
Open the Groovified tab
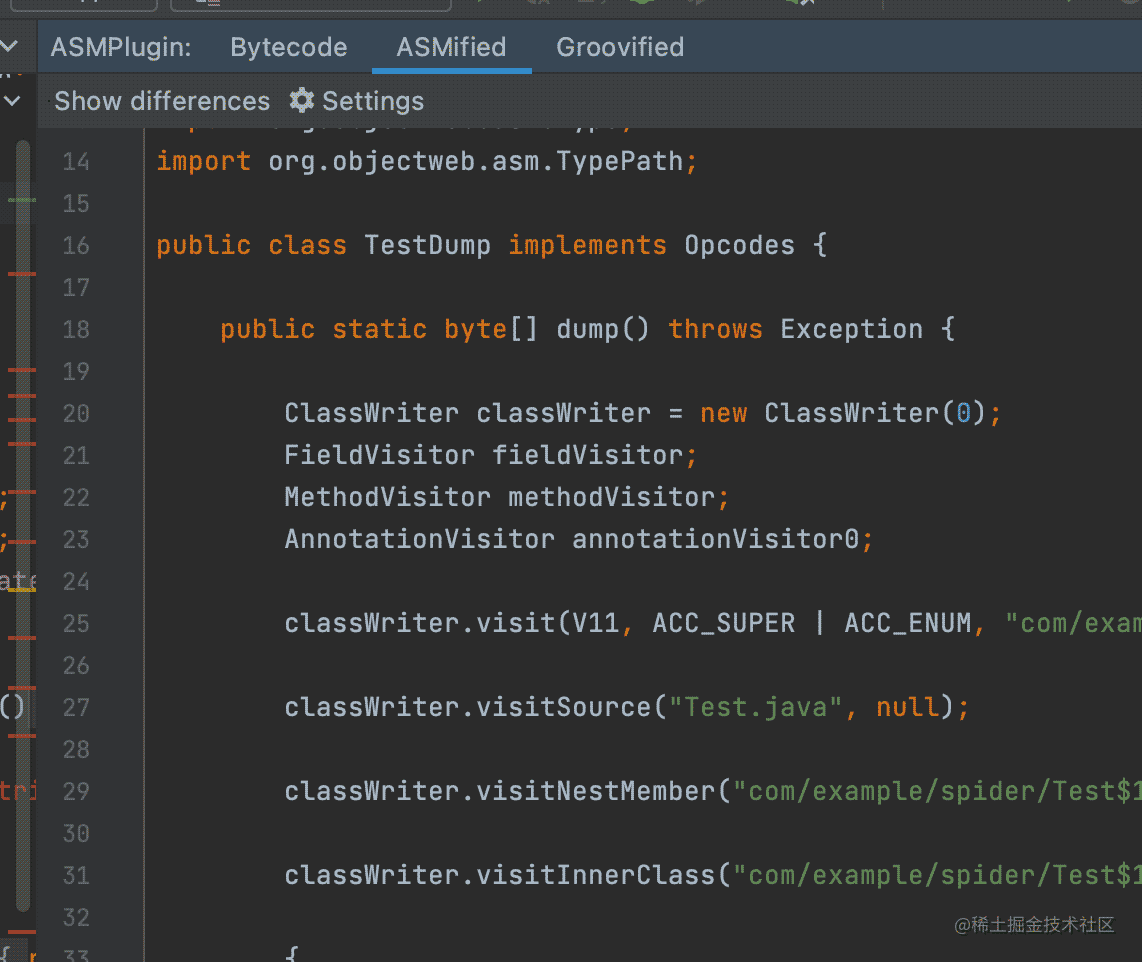coord(620,47)
